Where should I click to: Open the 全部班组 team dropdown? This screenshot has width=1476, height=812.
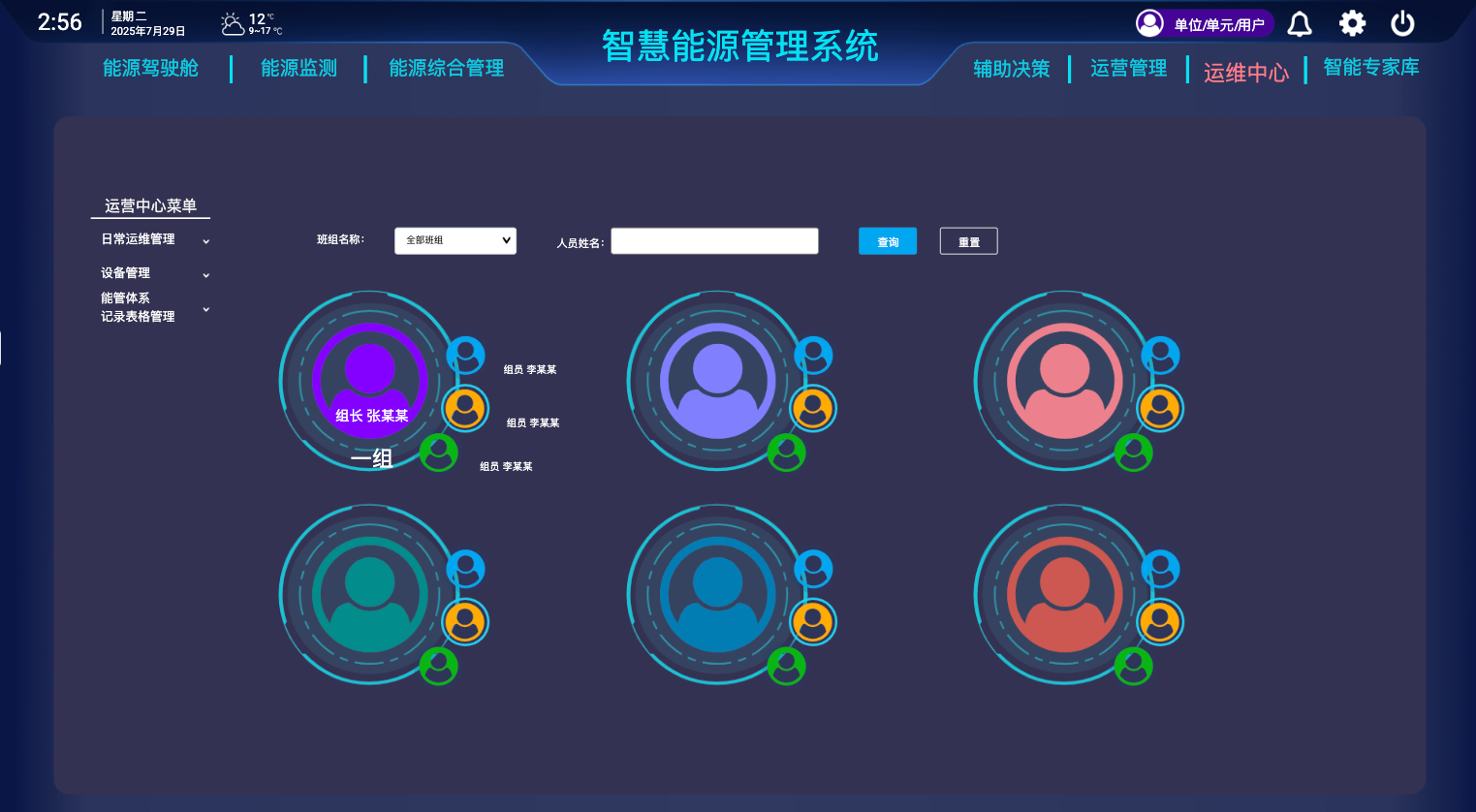455,240
